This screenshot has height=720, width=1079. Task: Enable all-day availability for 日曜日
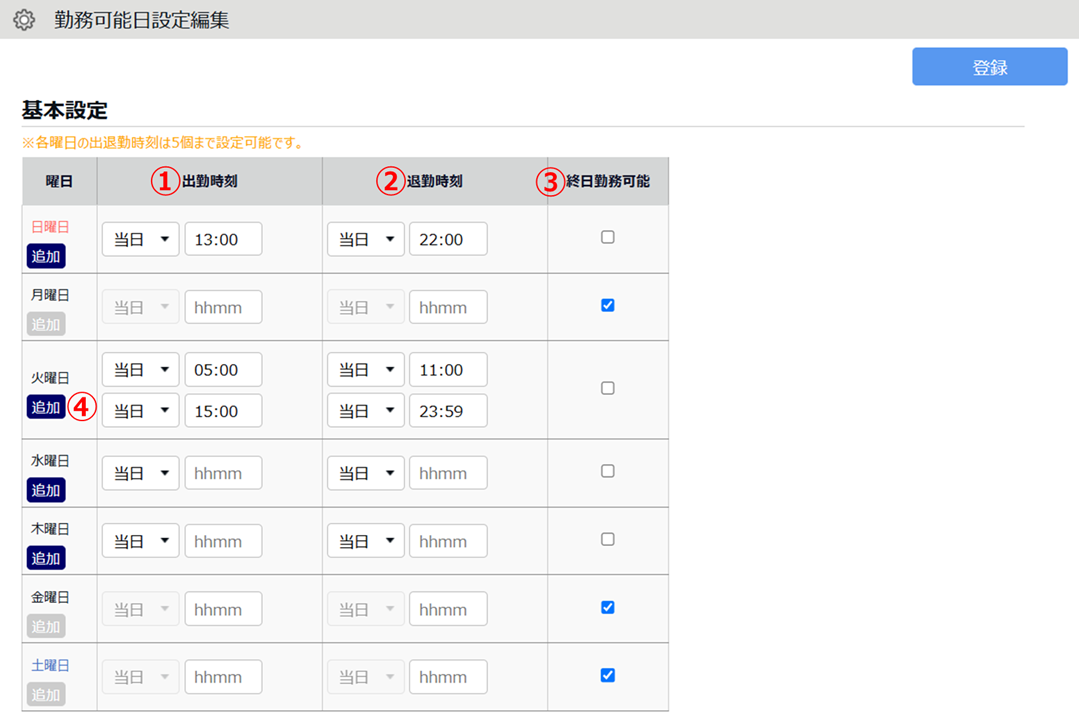[607, 238]
